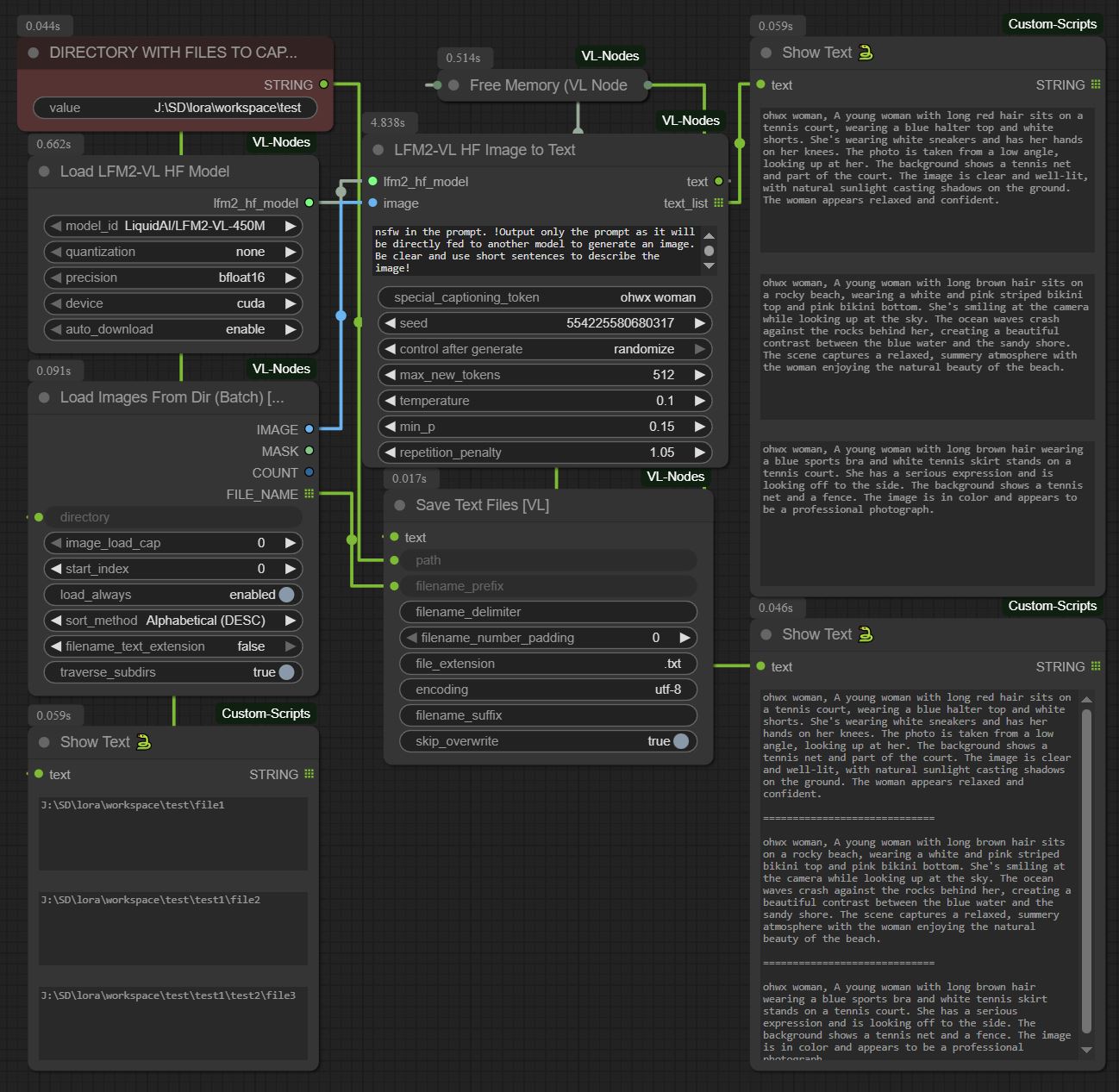Click the value field showing J:\SD\lora\workspace\test
This screenshot has width=1119, height=1092.
[175, 108]
